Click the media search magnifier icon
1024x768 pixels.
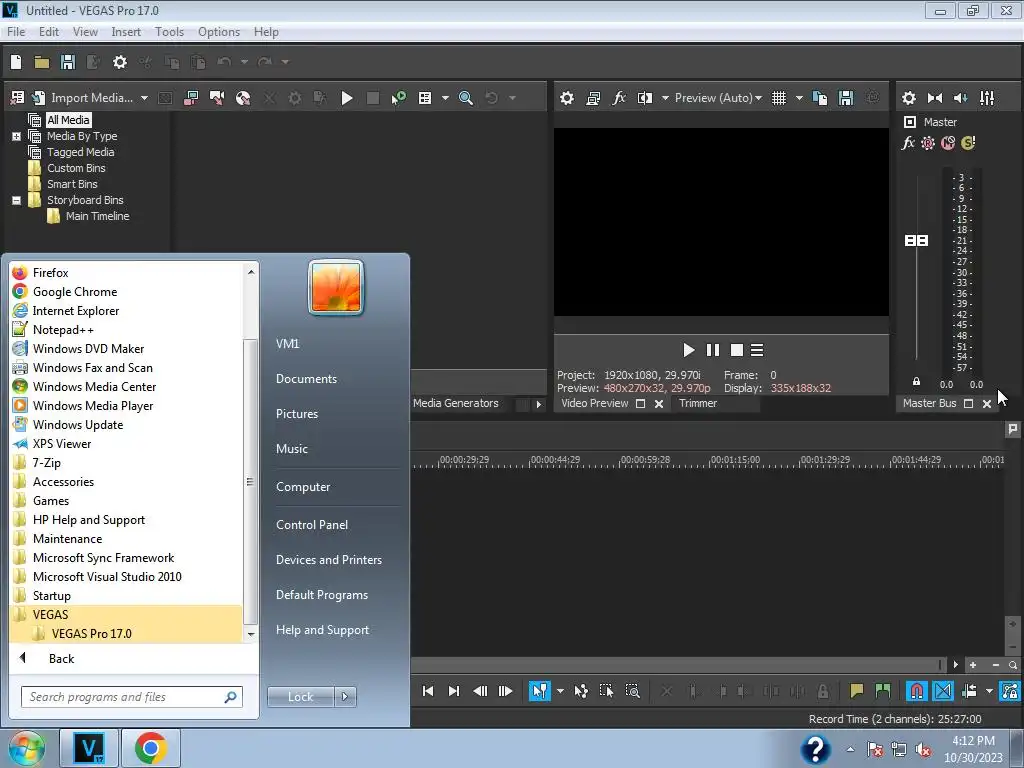tap(466, 98)
